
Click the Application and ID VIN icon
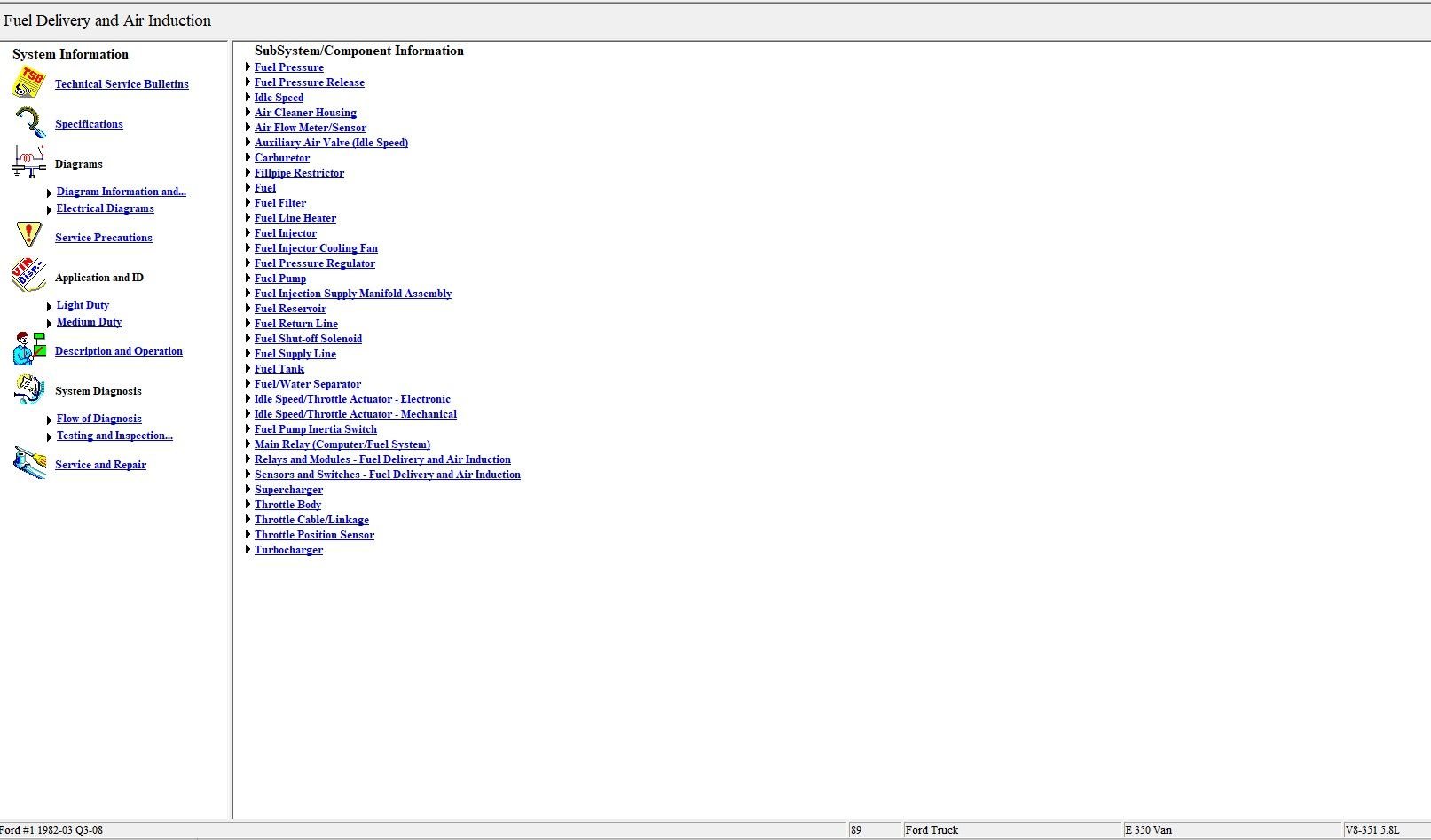point(29,276)
